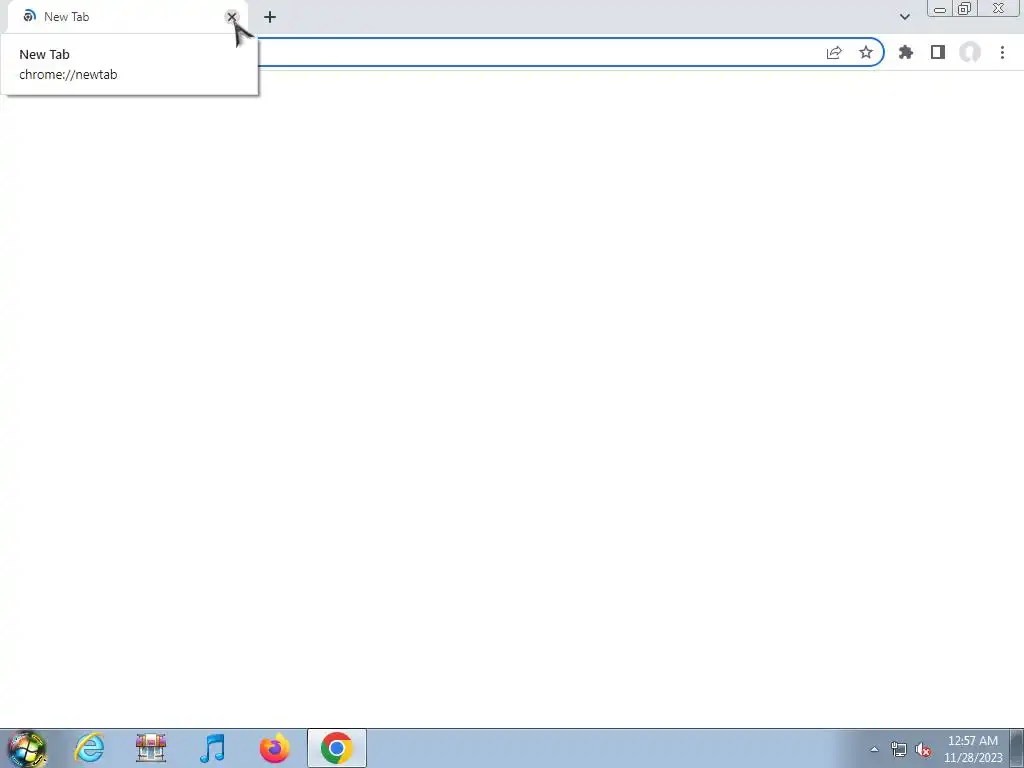The width and height of the screenshot is (1024, 768).
Task: Open the Windows Start menu
Action: tap(27, 748)
